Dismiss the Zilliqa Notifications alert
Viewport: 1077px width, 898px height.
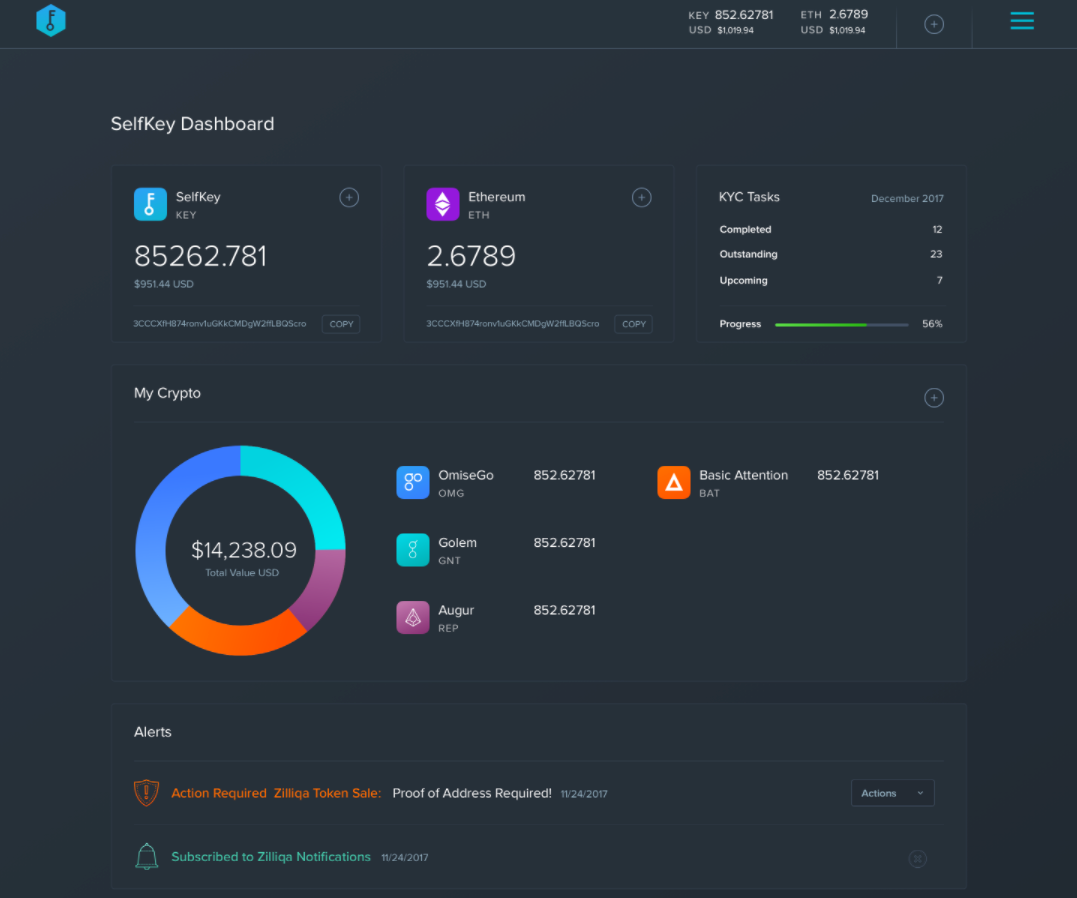click(918, 858)
